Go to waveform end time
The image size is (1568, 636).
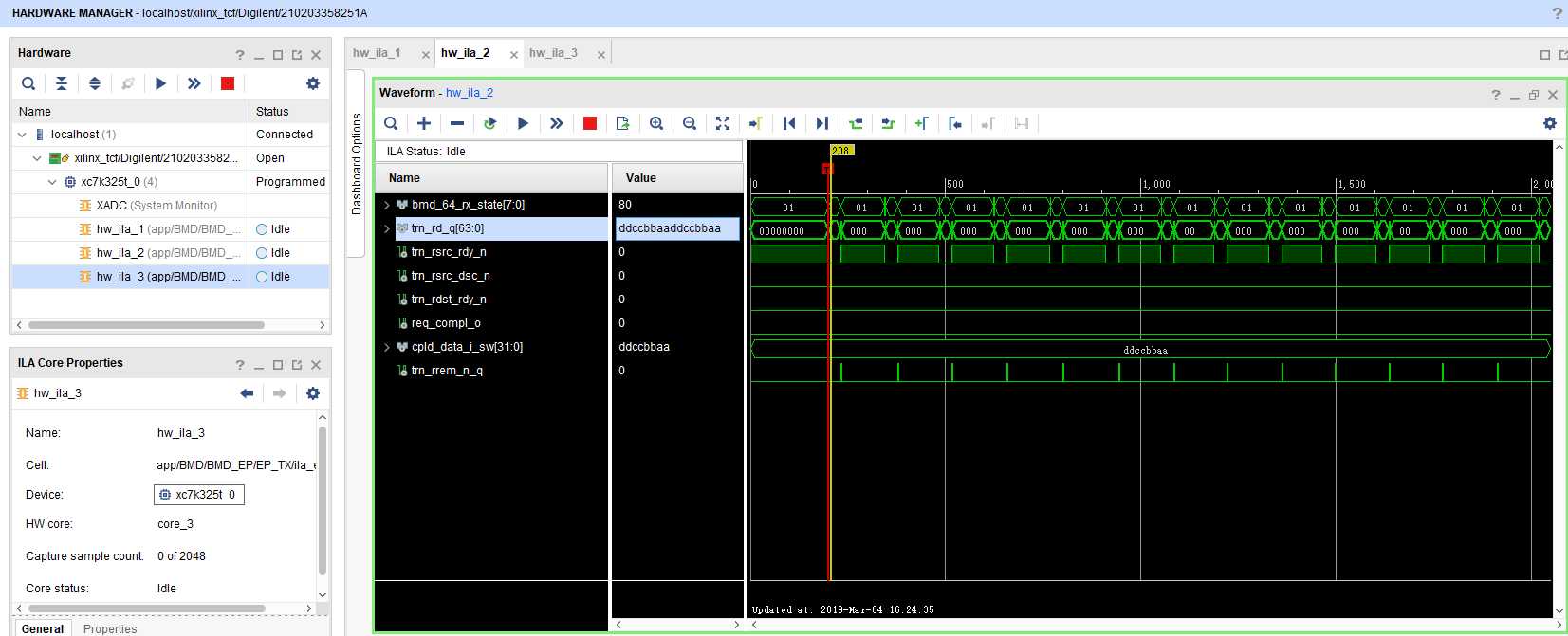coord(822,123)
